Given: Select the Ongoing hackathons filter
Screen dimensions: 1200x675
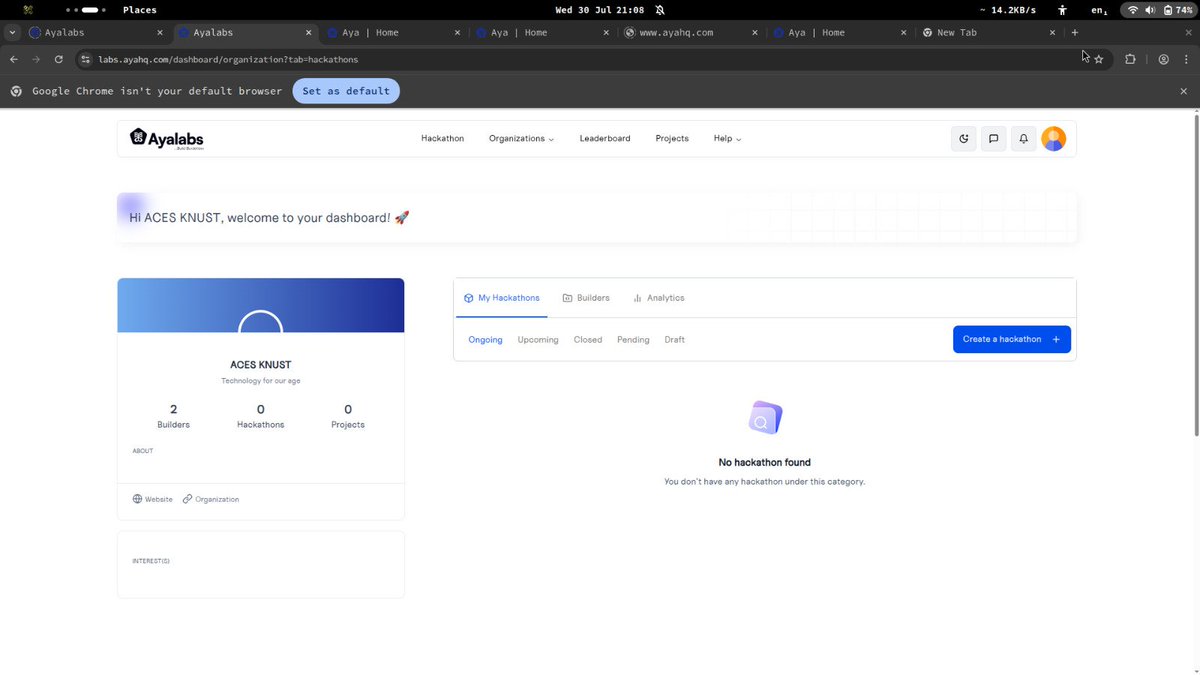Looking at the screenshot, I should tap(486, 340).
